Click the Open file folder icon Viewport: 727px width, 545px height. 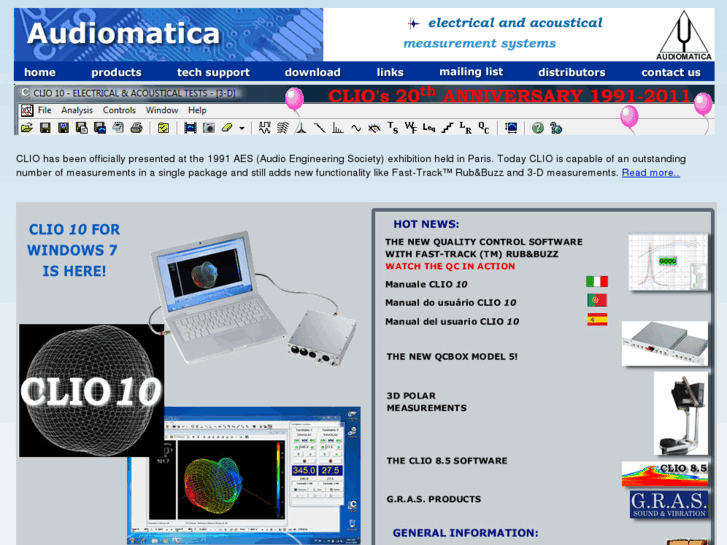pos(27,128)
